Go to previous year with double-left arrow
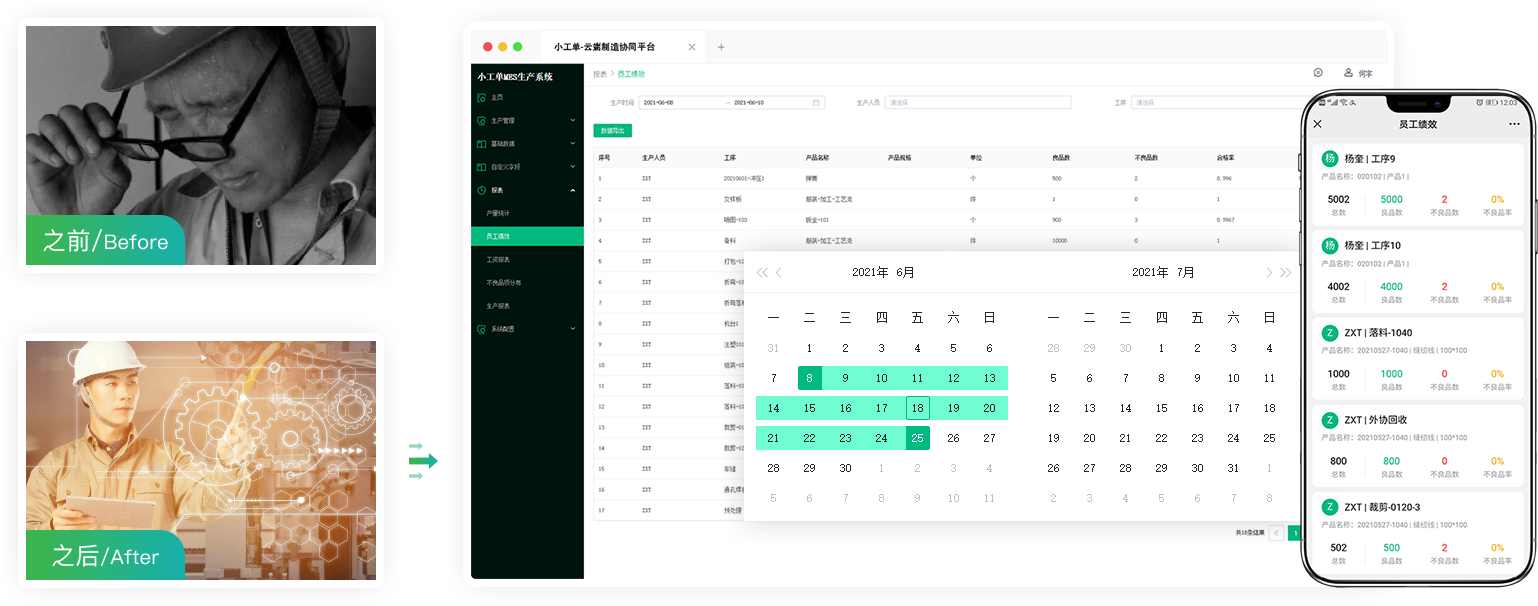Screen dimensions: 1538x606 pyautogui.click(x=762, y=272)
